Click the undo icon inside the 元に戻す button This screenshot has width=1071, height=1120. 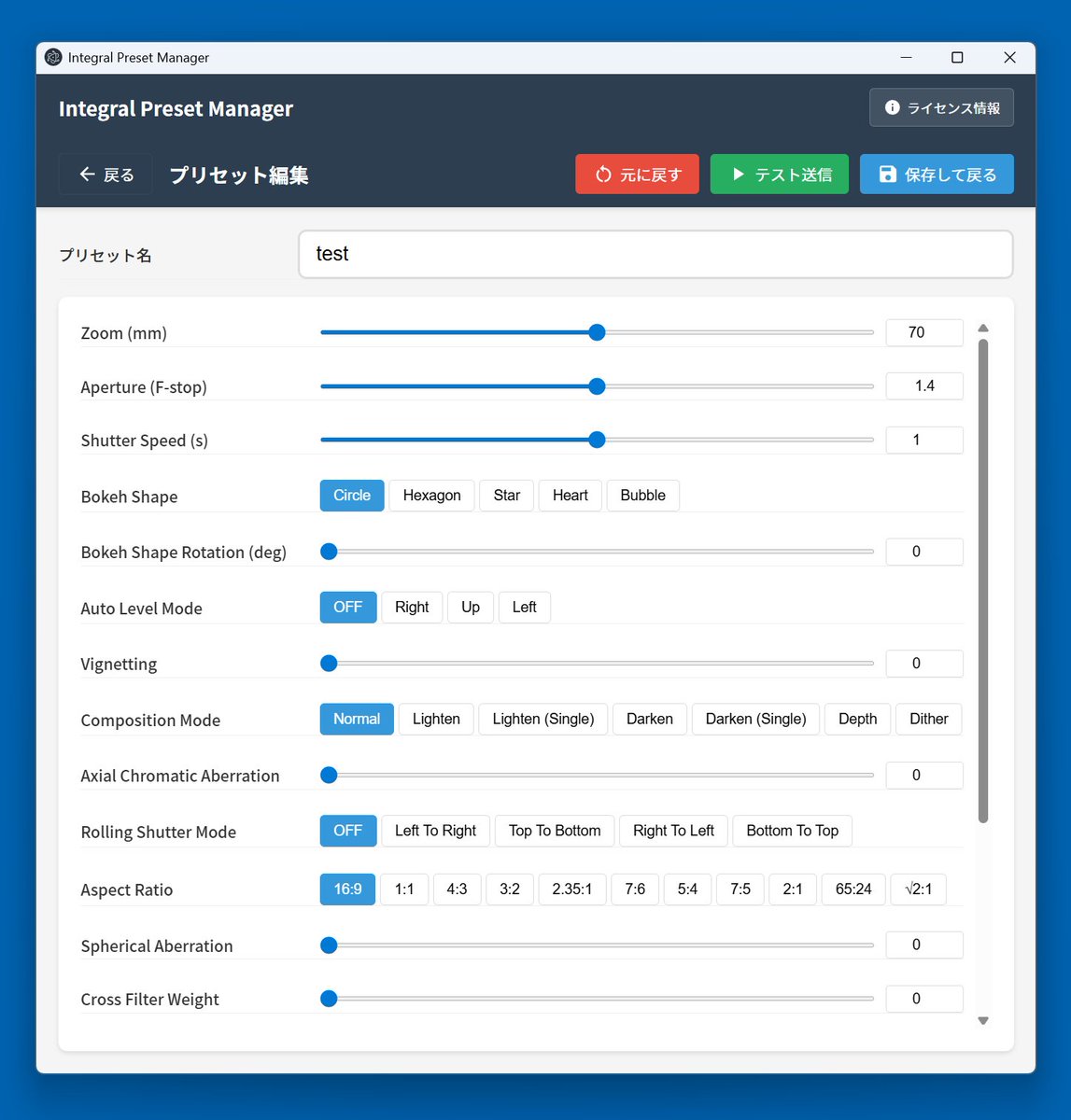pos(605,174)
